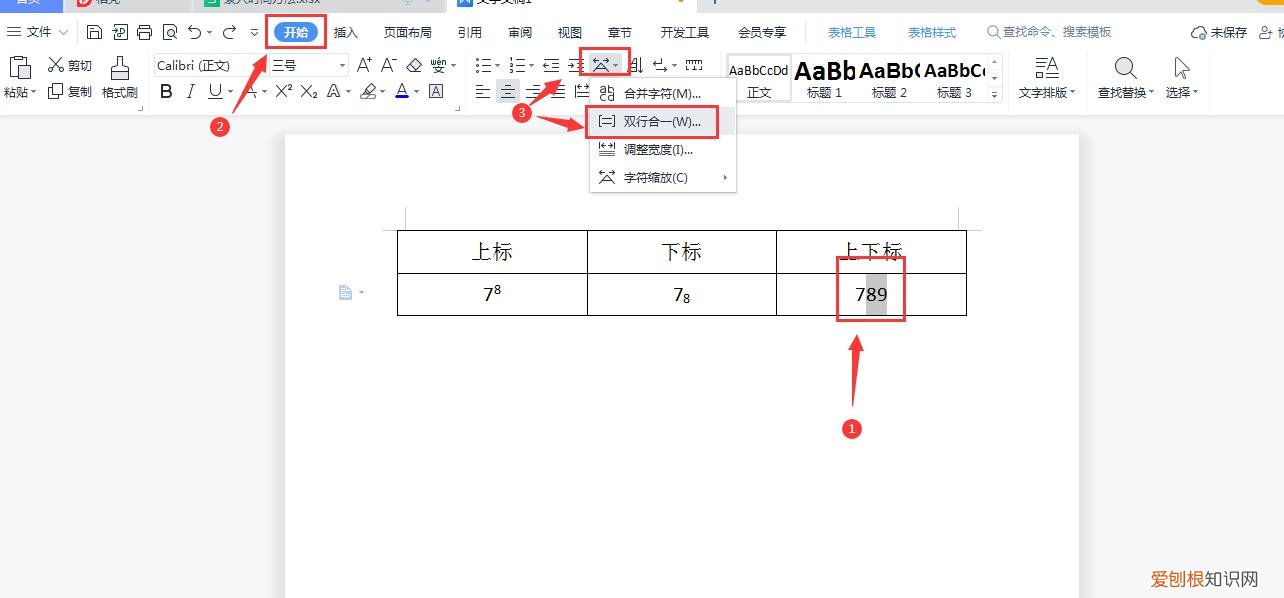The image size is (1284, 598).
Task: Apply the 标题 1 style
Action: point(824,78)
